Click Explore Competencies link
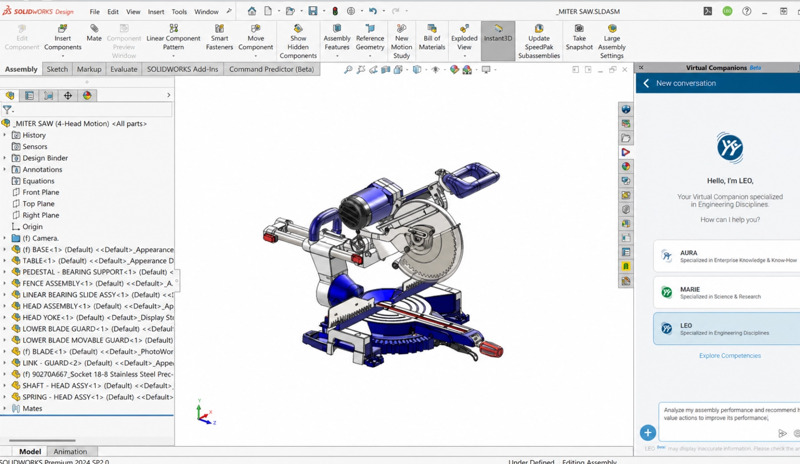 730,355
